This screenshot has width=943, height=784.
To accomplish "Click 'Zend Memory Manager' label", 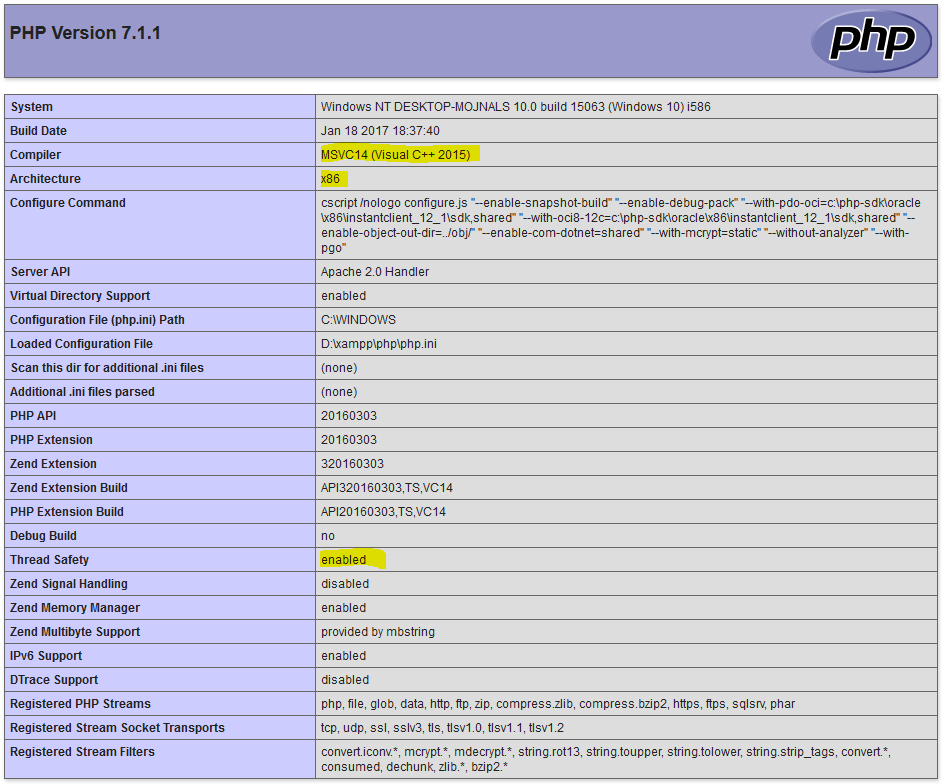I will click(x=75, y=608).
